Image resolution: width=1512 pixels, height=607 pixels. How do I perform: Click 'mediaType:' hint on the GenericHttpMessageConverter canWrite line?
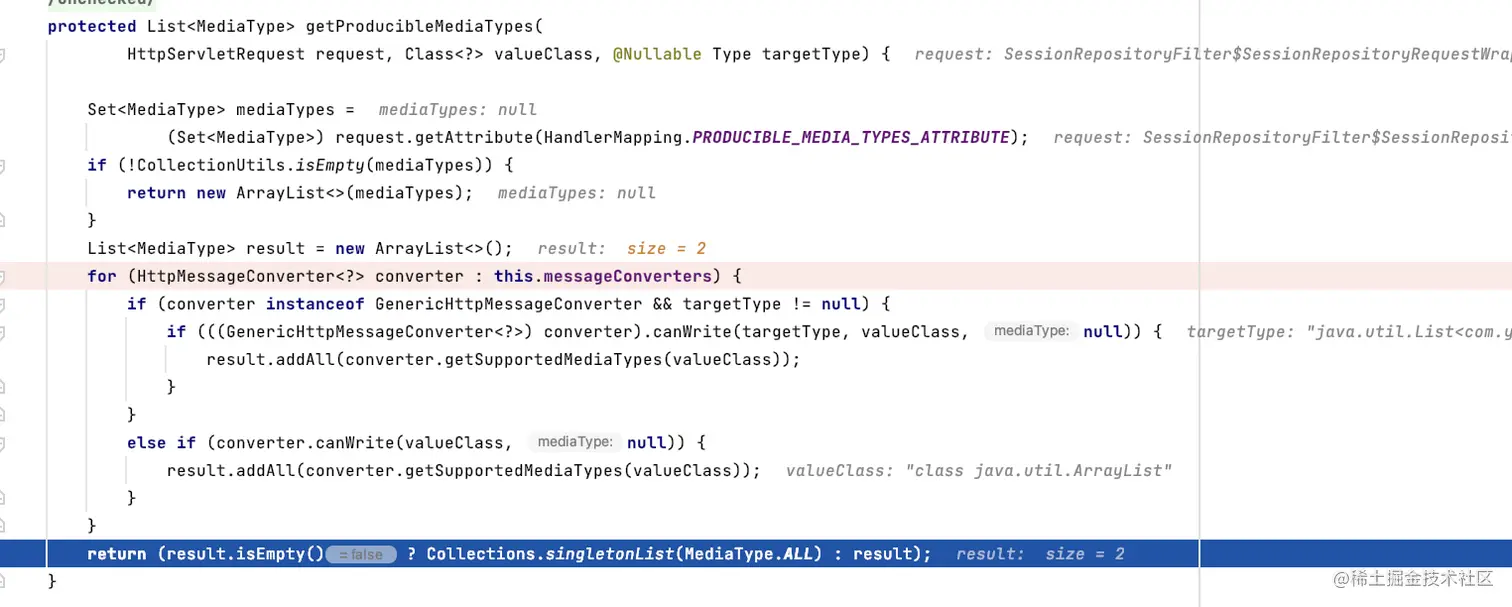(x=1032, y=332)
